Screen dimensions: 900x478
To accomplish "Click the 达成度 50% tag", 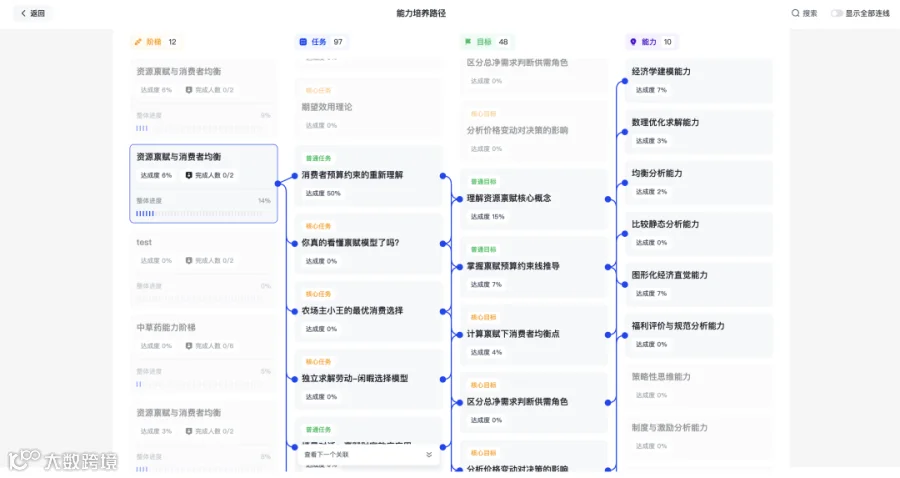I will (323, 193).
